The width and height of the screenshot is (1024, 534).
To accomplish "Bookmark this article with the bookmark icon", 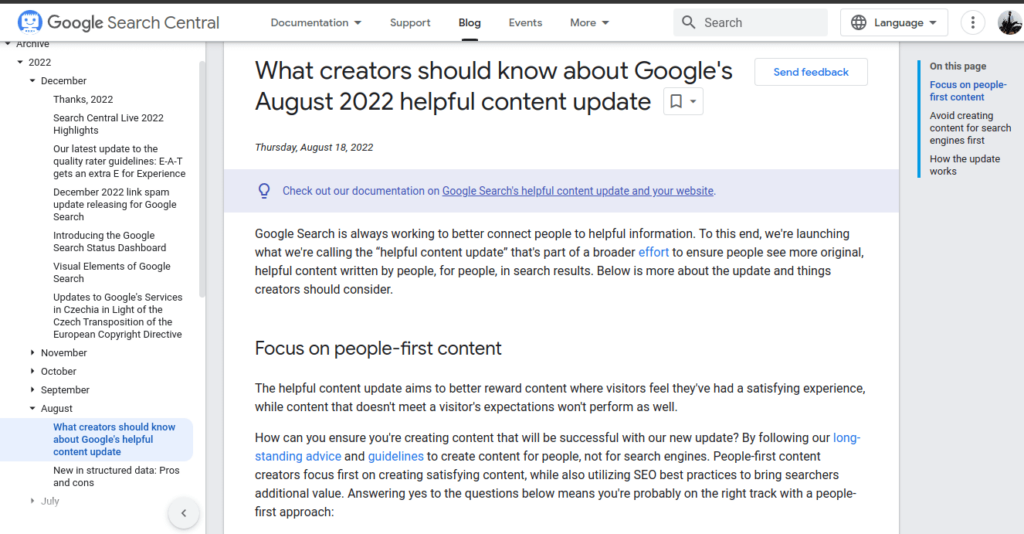I will click(676, 101).
